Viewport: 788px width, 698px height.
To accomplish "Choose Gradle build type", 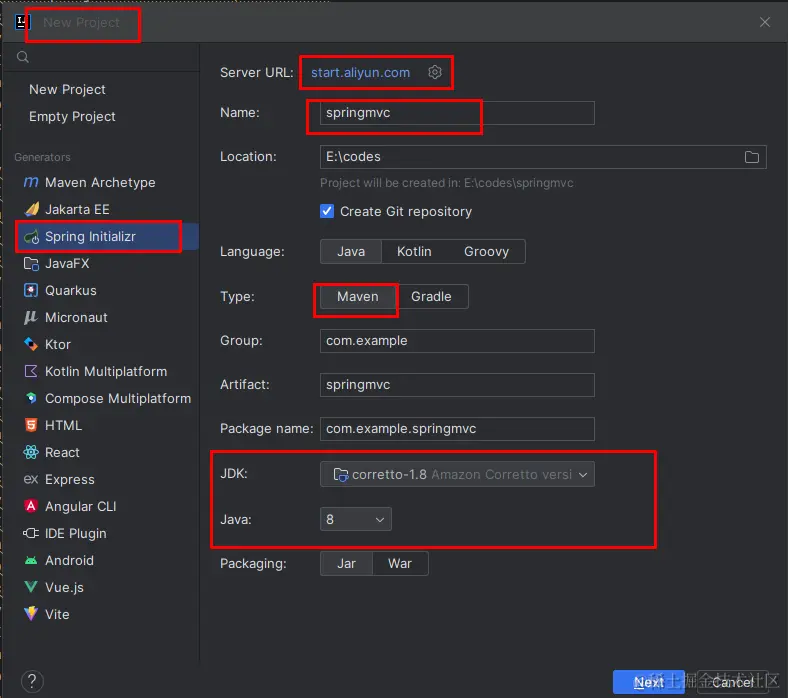I will pyautogui.click(x=431, y=296).
